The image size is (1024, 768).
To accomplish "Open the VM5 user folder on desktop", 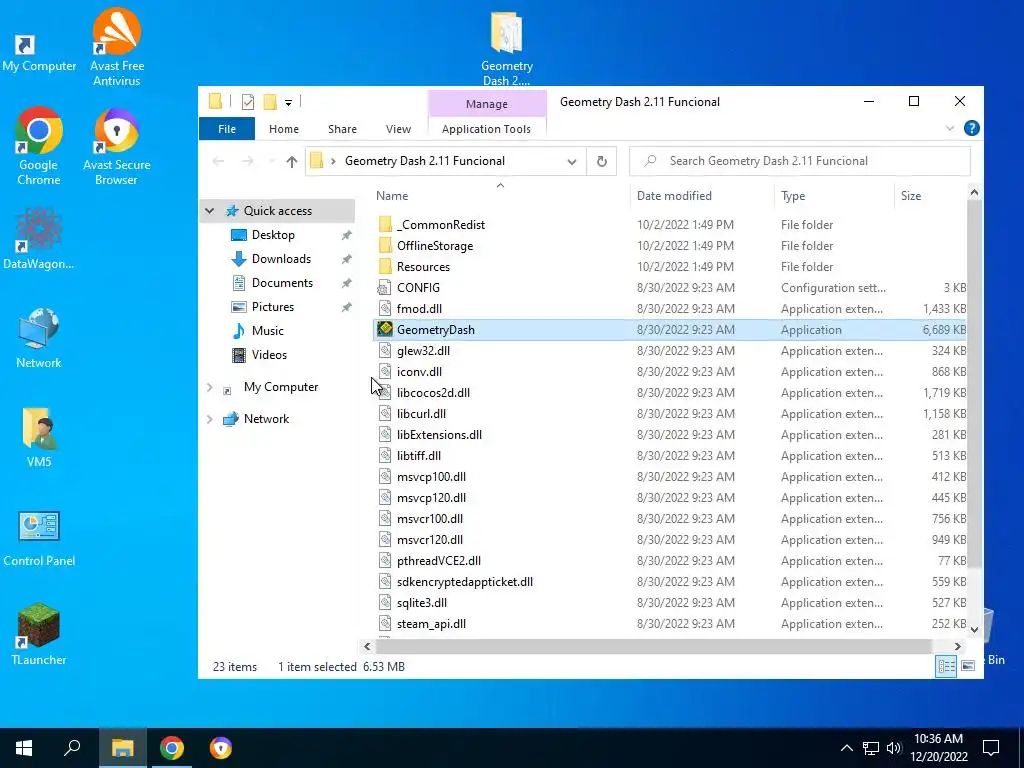I will point(39,438).
